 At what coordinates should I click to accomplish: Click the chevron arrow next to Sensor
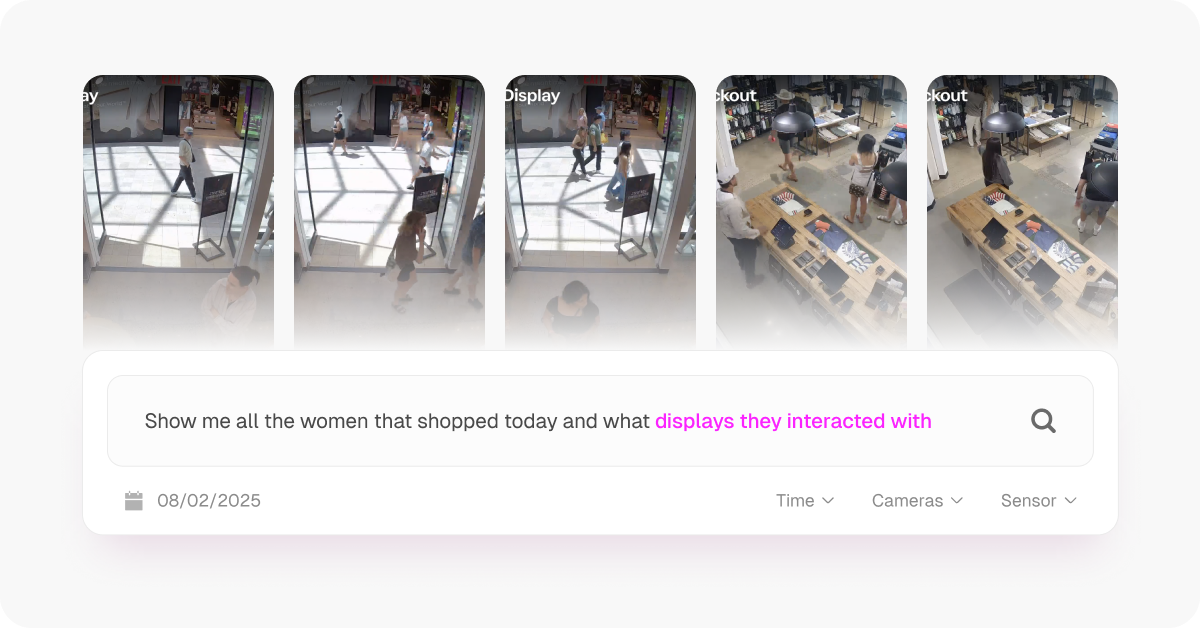(1071, 501)
